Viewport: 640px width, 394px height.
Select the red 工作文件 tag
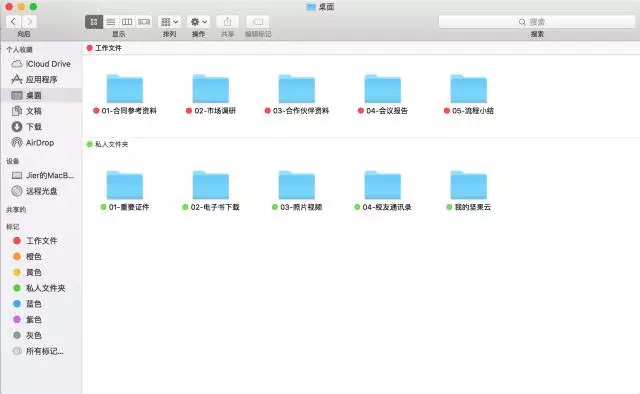point(41,241)
